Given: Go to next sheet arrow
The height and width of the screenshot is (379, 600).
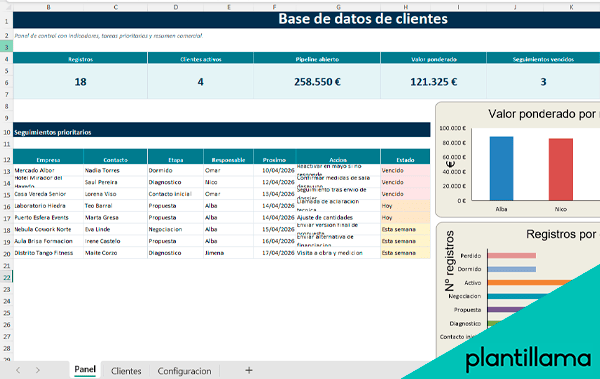Looking at the screenshot, I should (x=38, y=370).
